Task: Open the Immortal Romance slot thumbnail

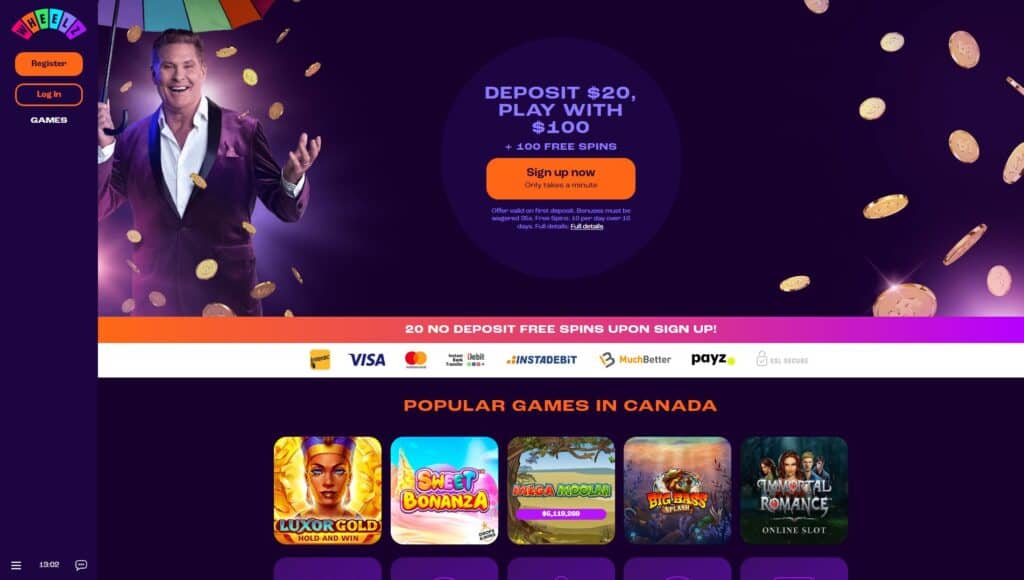Action: coord(794,491)
